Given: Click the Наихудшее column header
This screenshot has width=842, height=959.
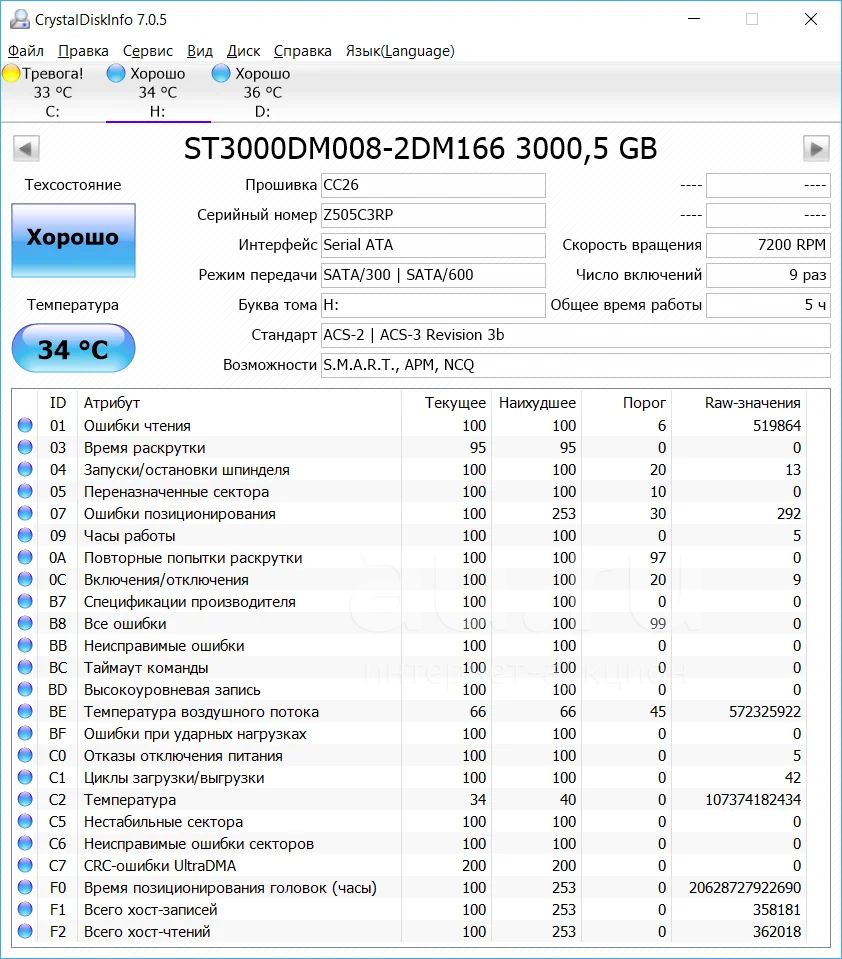Looking at the screenshot, I should (x=537, y=402).
